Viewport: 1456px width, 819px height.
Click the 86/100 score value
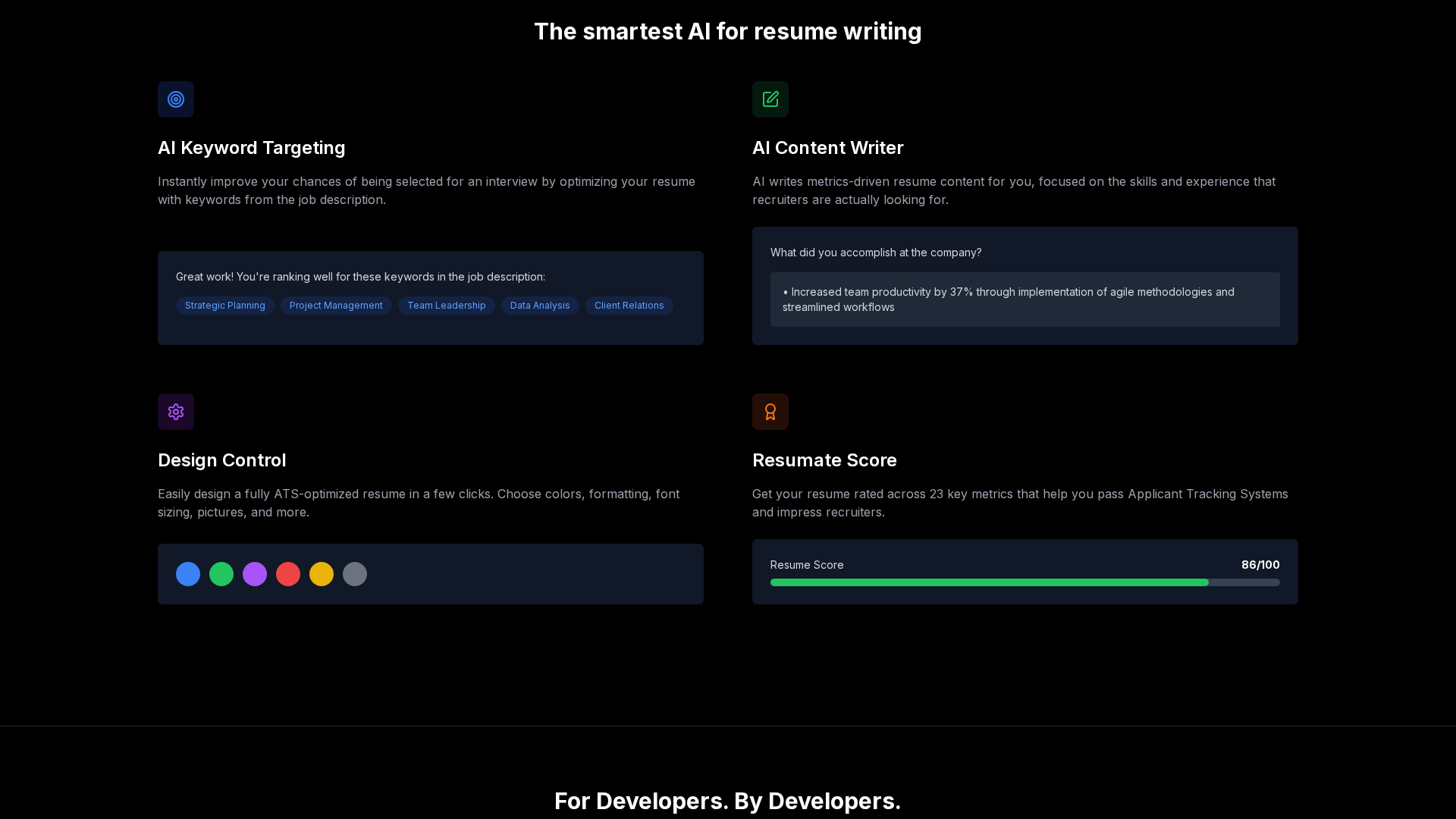[x=1260, y=565]
